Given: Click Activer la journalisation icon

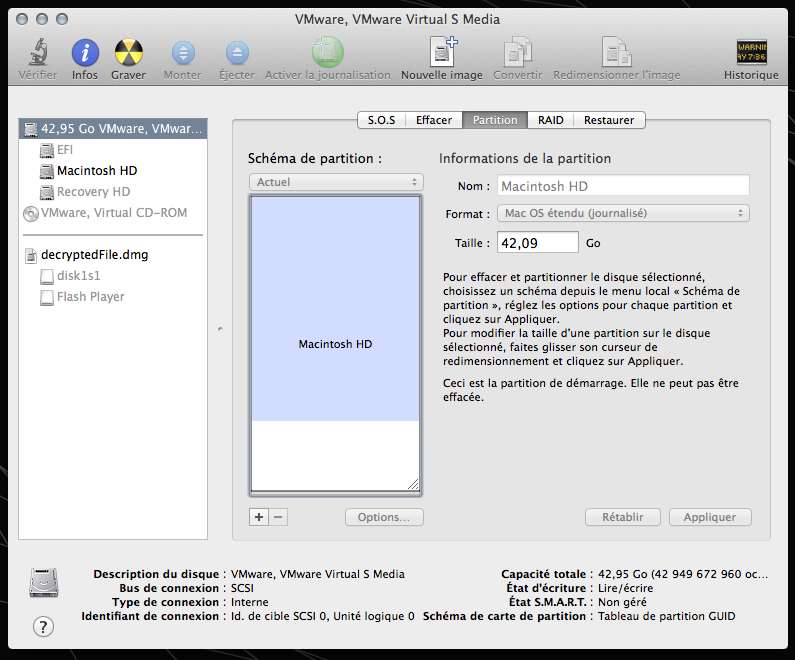Looking at the screenshot, I should tap(328, 52).
